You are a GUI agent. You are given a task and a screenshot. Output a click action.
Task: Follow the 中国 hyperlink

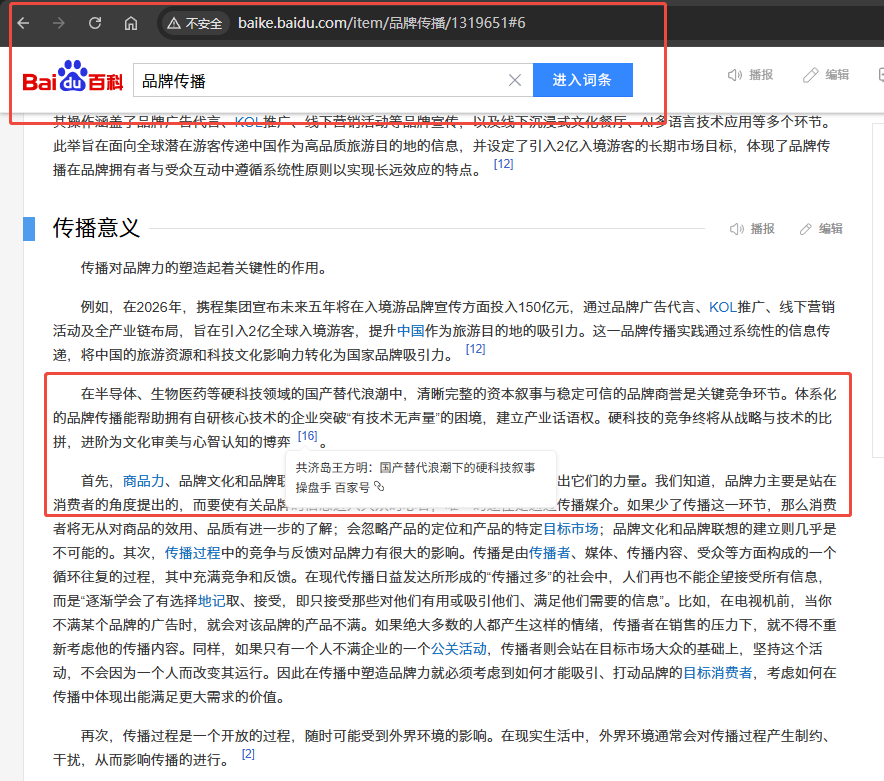click(410, 331)
